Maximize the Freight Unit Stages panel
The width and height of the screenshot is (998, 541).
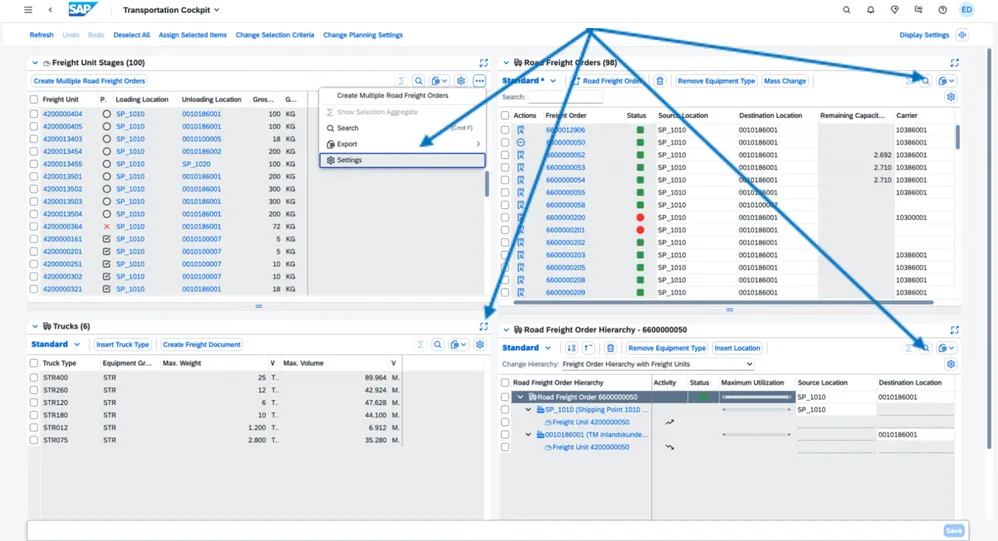coord(484,62)
